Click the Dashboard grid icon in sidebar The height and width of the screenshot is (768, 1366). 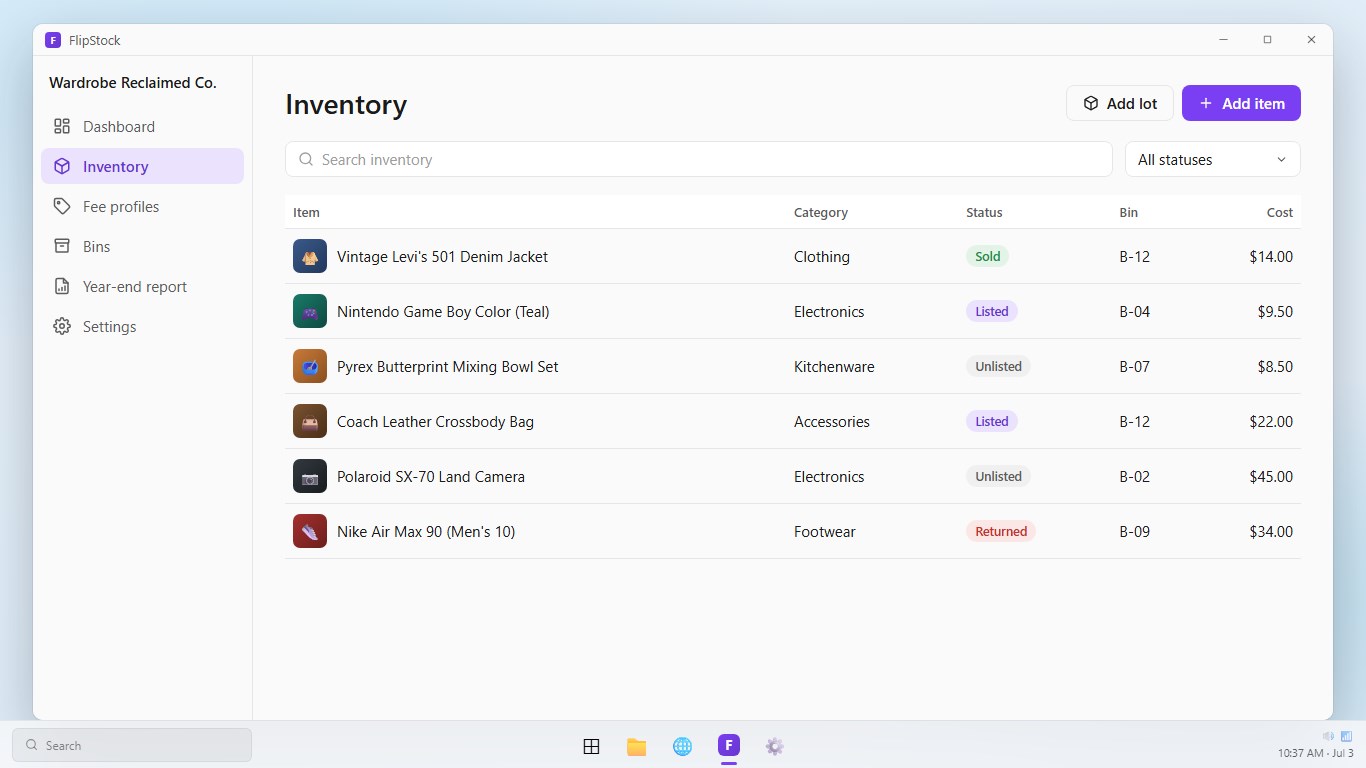[62, 126]
